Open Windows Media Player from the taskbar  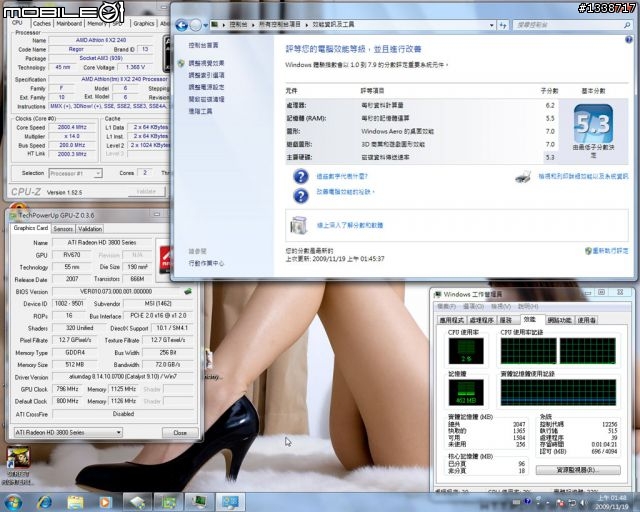pos(105,502)
